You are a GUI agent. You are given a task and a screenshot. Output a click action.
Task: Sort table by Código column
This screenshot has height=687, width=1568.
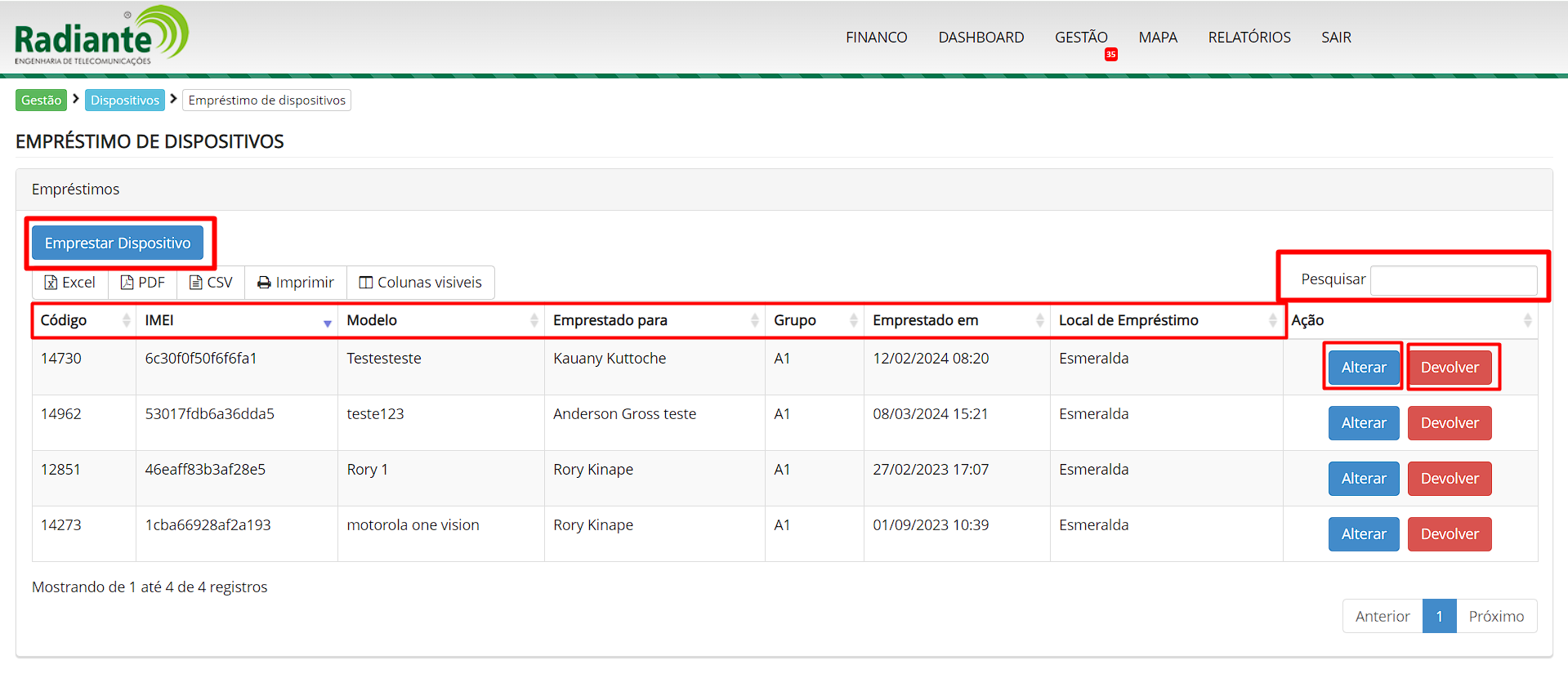83,320
